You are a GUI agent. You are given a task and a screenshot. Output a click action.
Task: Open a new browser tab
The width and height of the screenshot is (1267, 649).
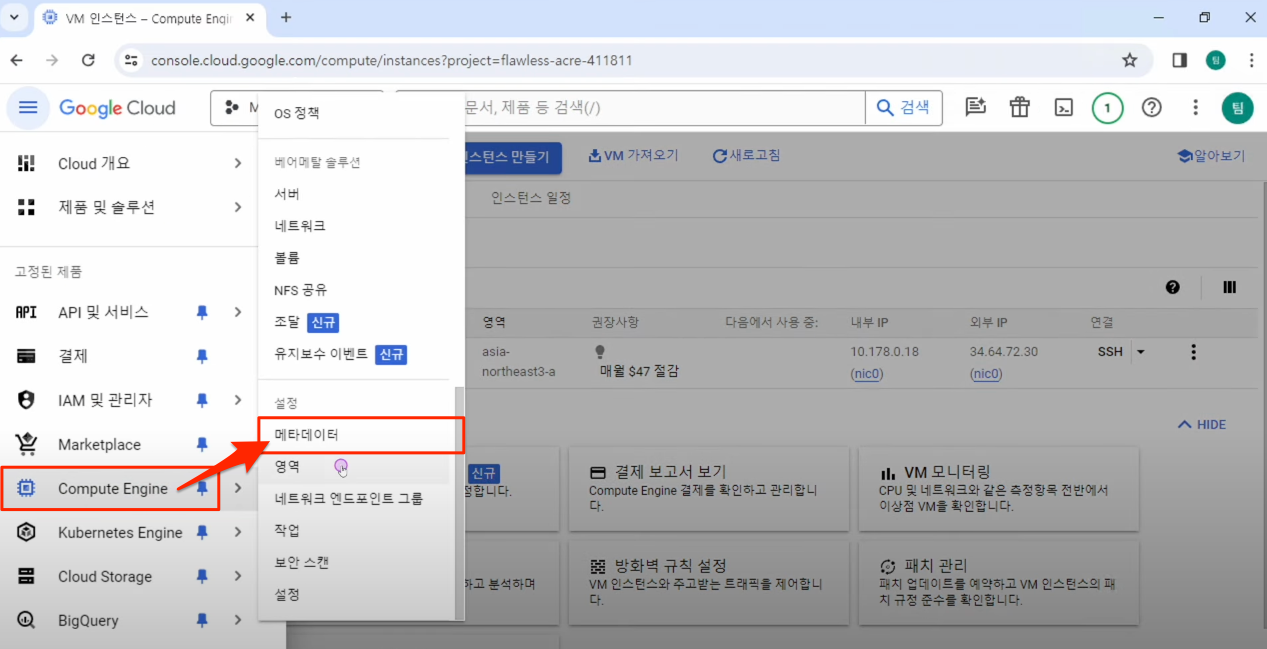286,17
